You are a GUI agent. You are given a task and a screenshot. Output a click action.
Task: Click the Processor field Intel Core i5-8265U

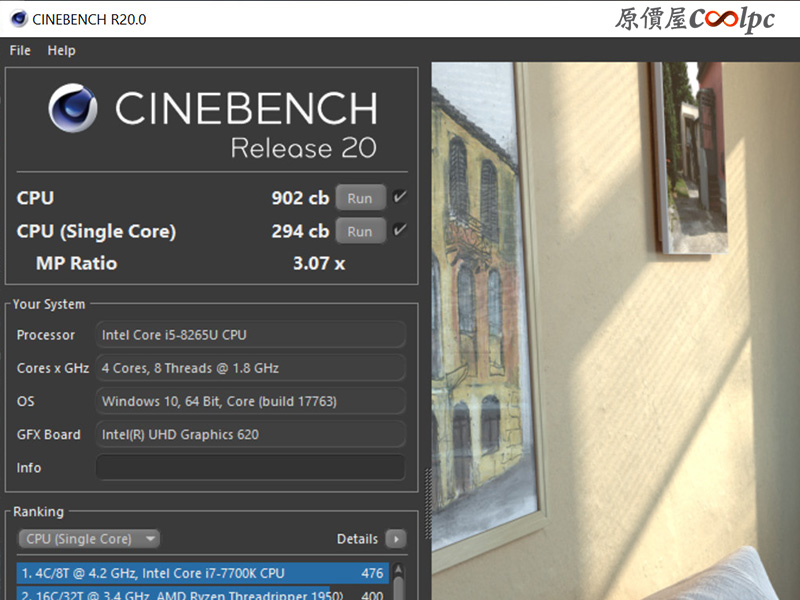pyautogui.click(x=251, y=335)
